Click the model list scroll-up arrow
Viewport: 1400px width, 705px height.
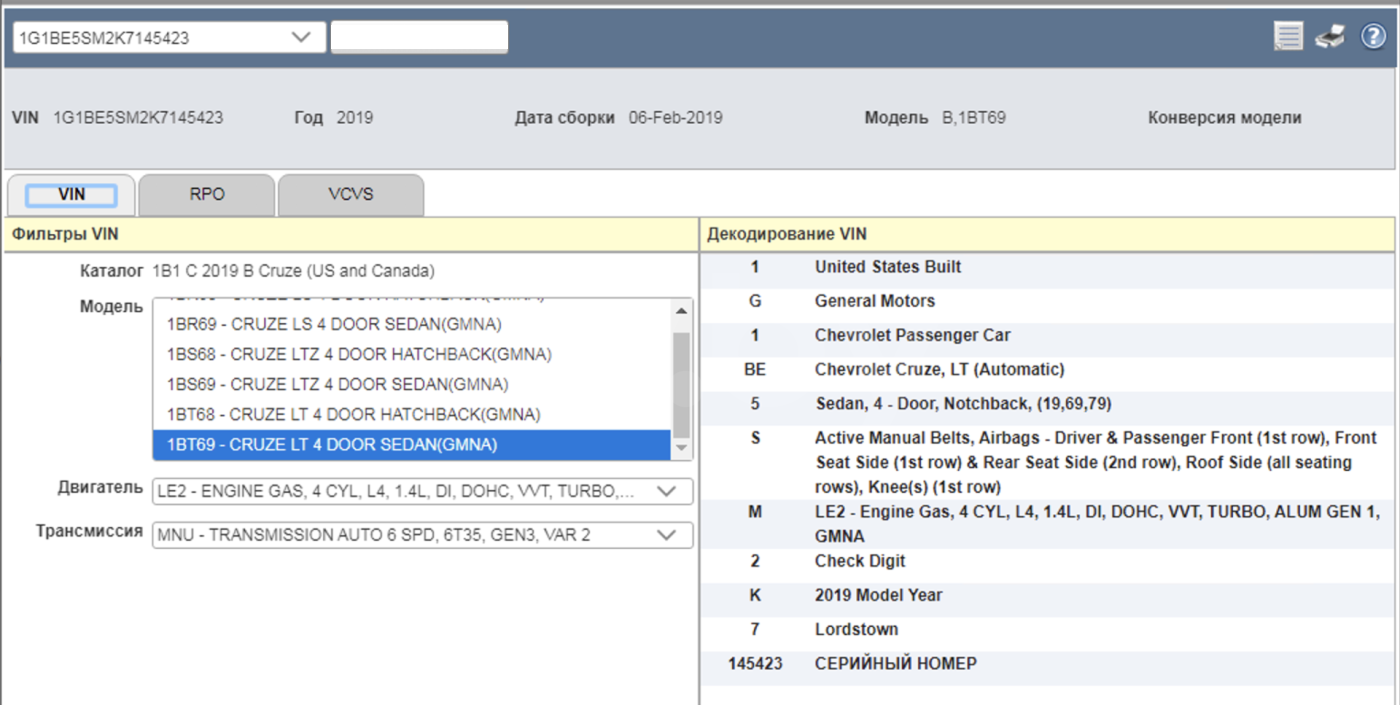click(x=682, y=311)
